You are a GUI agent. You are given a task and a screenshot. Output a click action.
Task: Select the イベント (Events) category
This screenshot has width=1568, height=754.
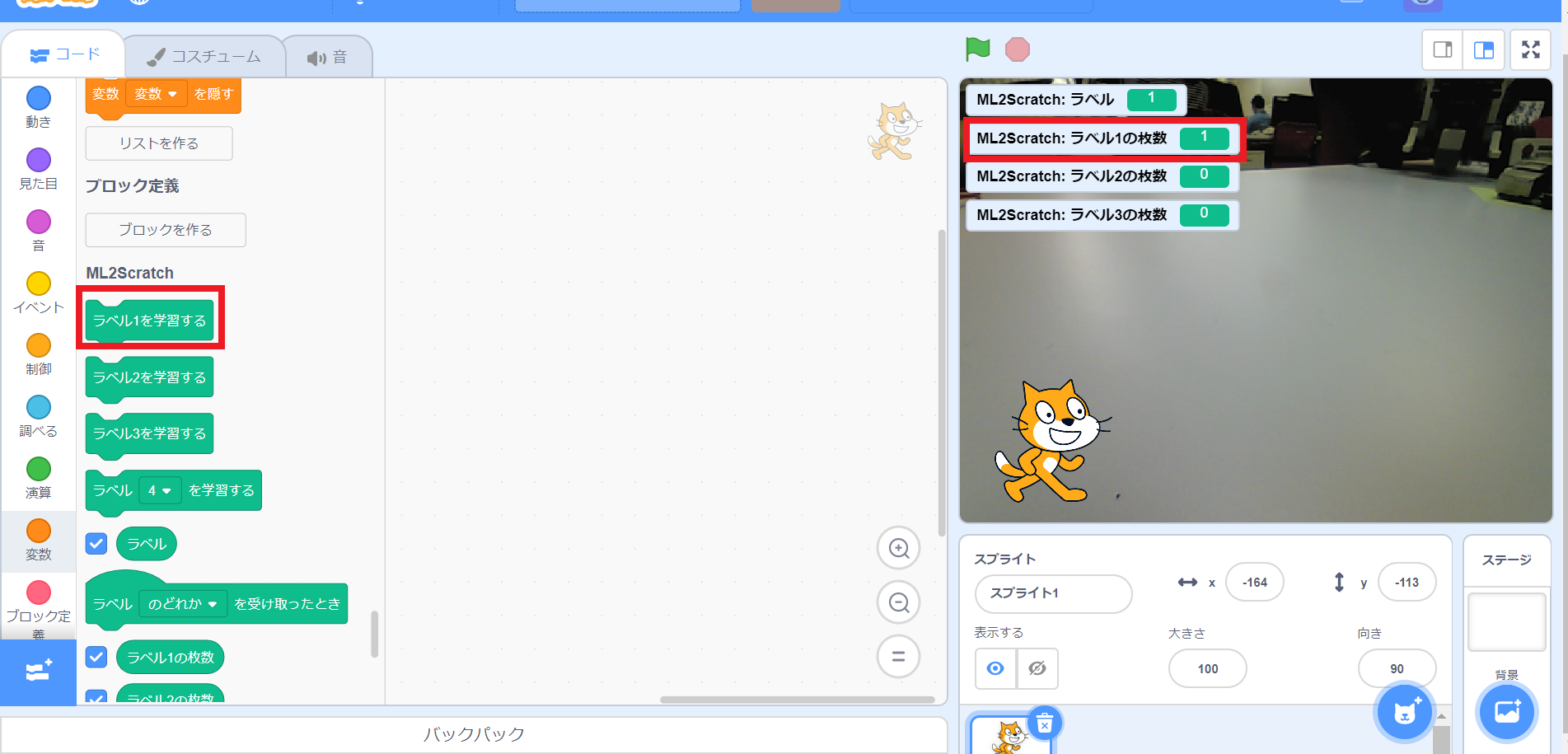[39, 293]
